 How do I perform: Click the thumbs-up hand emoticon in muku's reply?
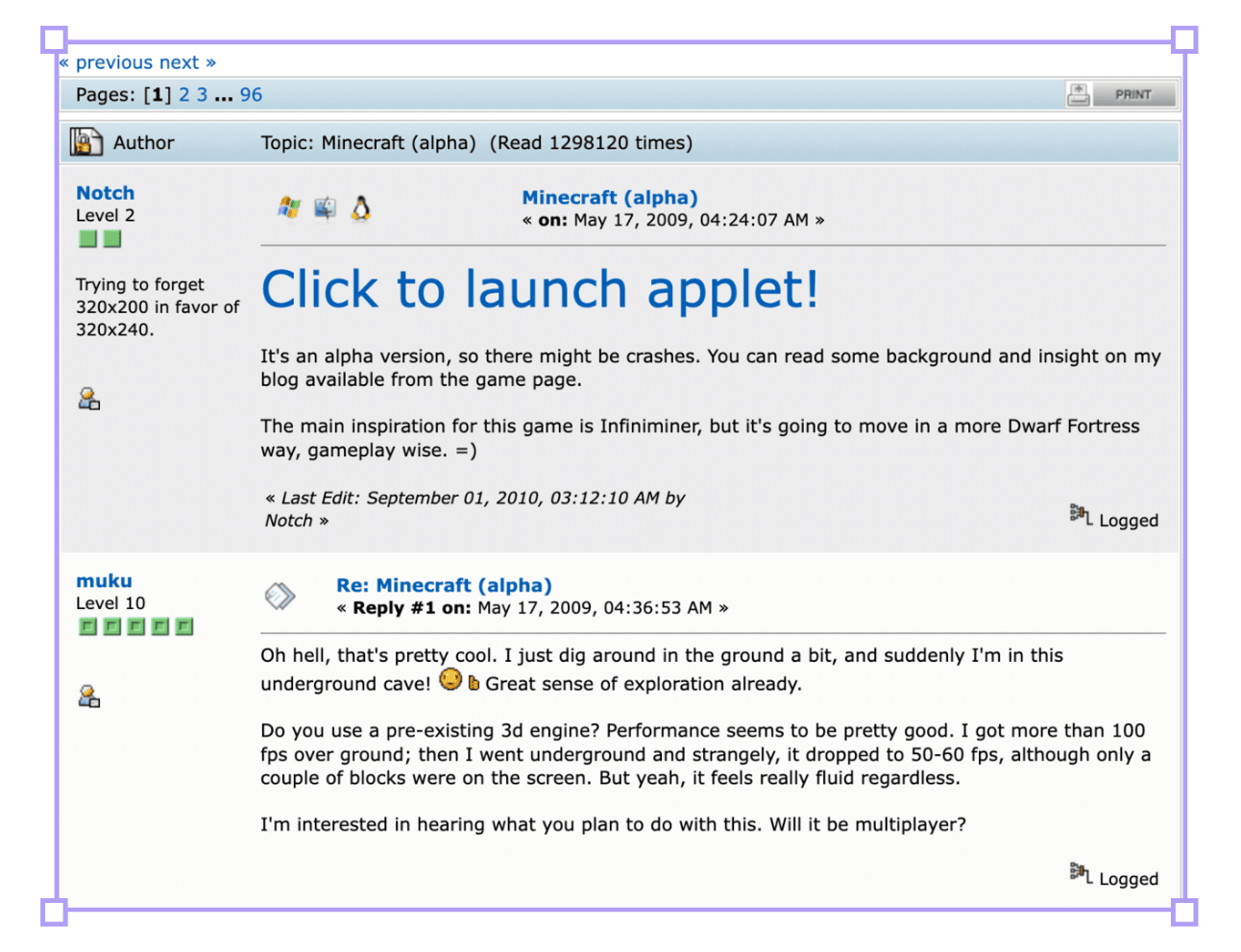point(474,683)
